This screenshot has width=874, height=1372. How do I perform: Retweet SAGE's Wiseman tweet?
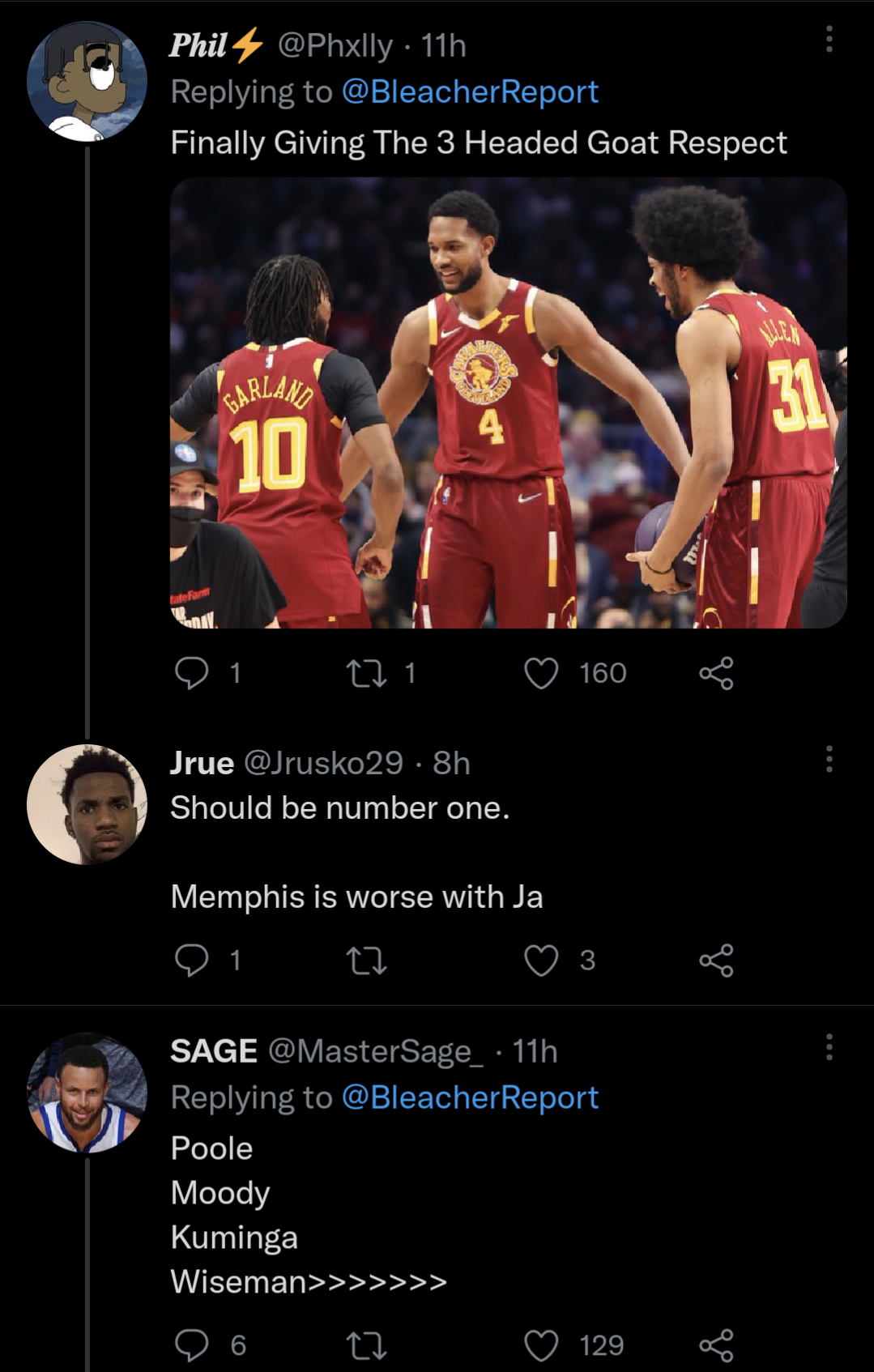click(367, 1345)
